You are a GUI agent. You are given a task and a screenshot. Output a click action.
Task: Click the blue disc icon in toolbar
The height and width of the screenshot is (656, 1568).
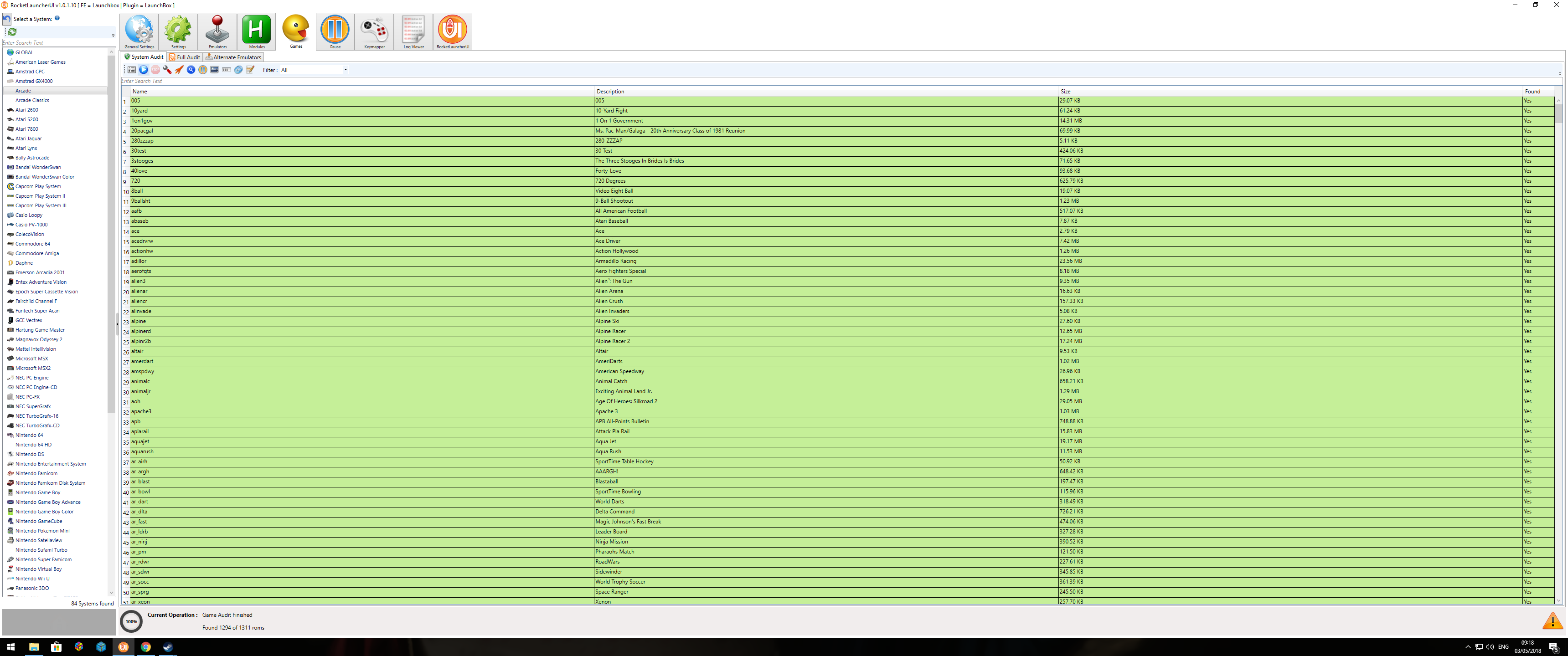click(x=238, y=70)
